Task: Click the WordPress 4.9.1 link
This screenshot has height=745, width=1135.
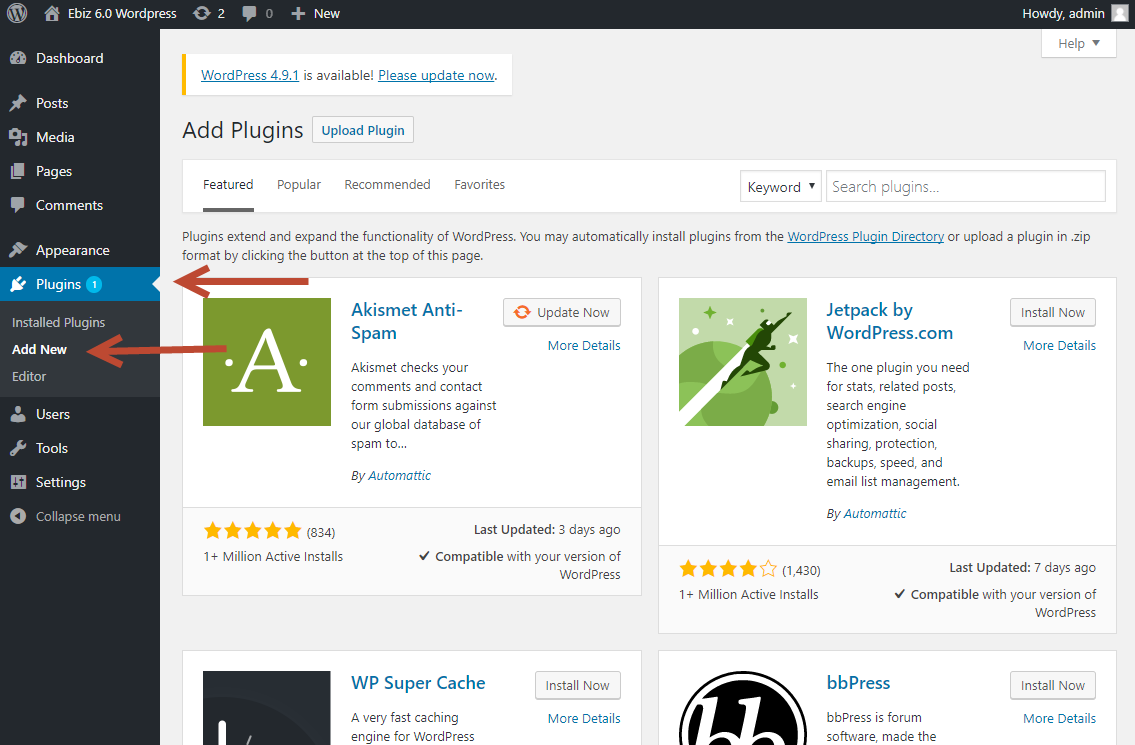Action: click(x=250, y=75)
